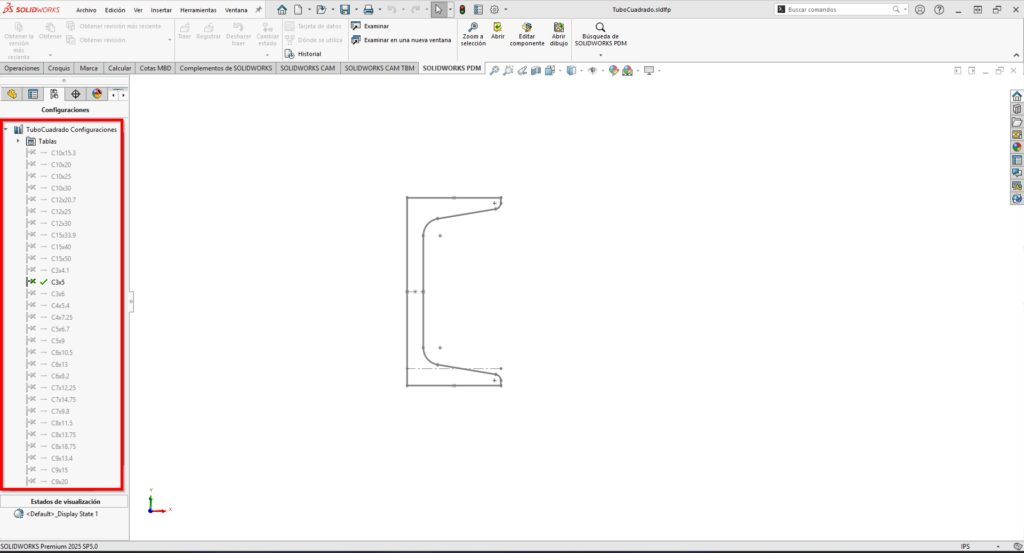Click the Previous view icon

[522, 70]
